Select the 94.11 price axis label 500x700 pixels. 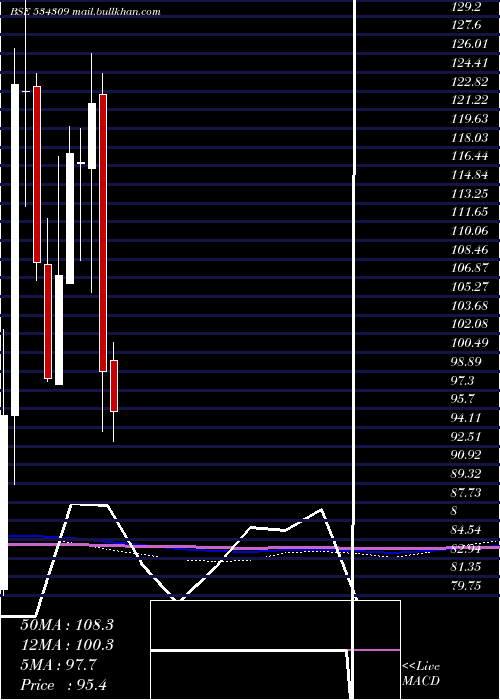[x=467, y=417]
